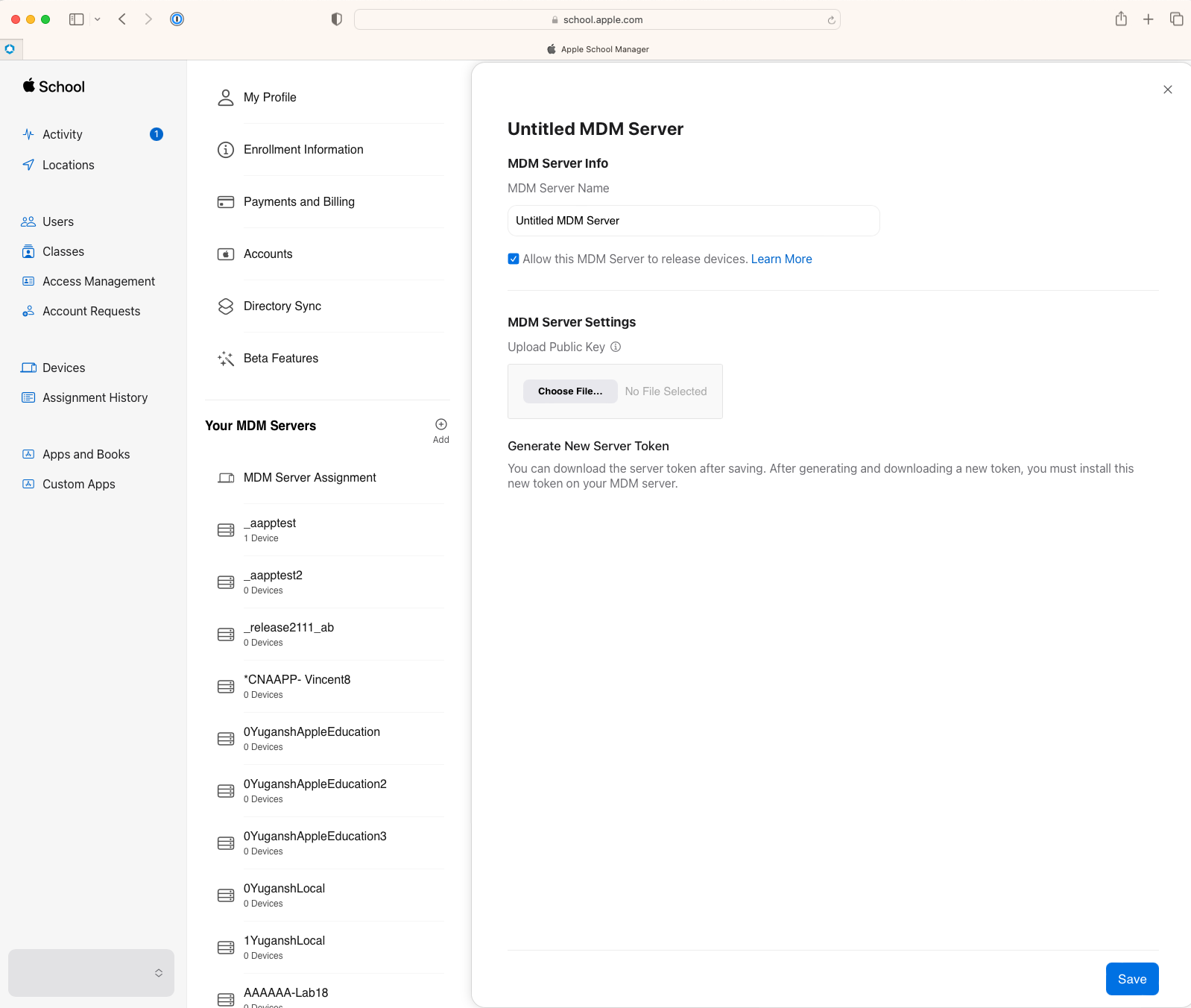Screen dimensions: 1191x1008
Task: Open the Activity section icon
Action: [28, 134]
